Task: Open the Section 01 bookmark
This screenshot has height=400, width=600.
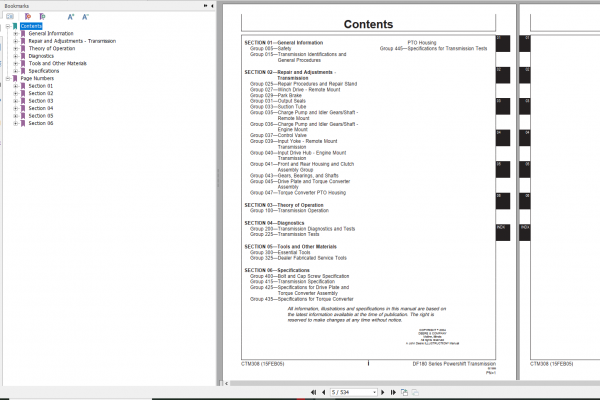Action: pyautogui.click(x=41, y=86)
